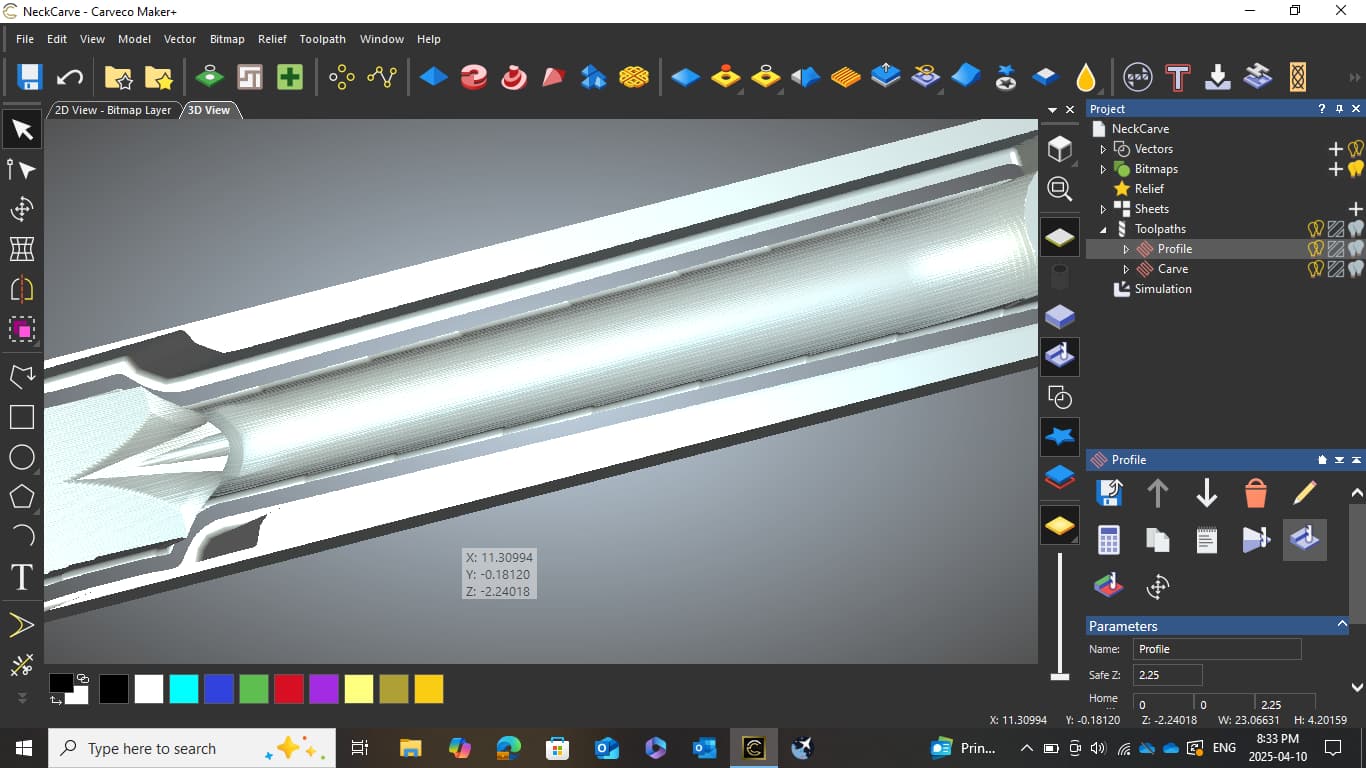Toggle Vectors visibility lightbulb
Screen dimensions: 1366x768
tap(1356, 149)
